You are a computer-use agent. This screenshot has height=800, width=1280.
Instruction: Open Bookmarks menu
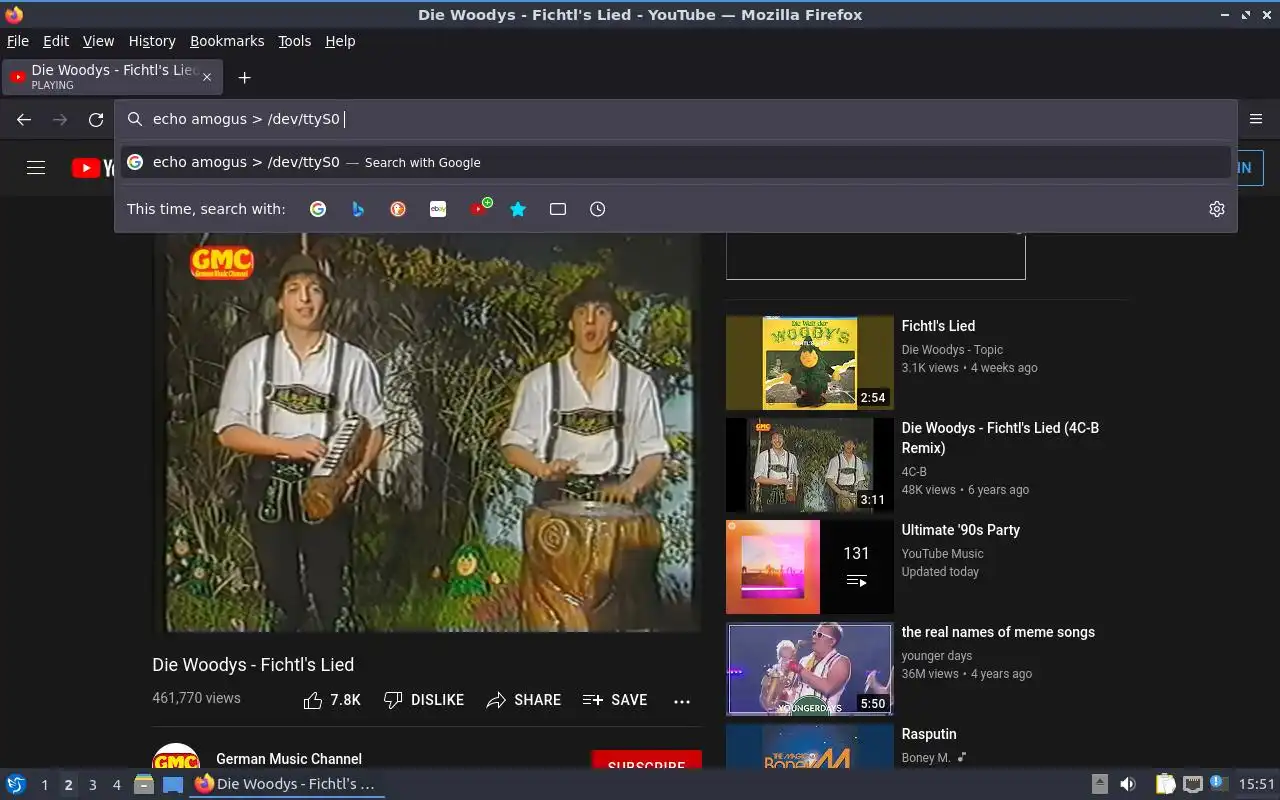[x=227, y=41]
